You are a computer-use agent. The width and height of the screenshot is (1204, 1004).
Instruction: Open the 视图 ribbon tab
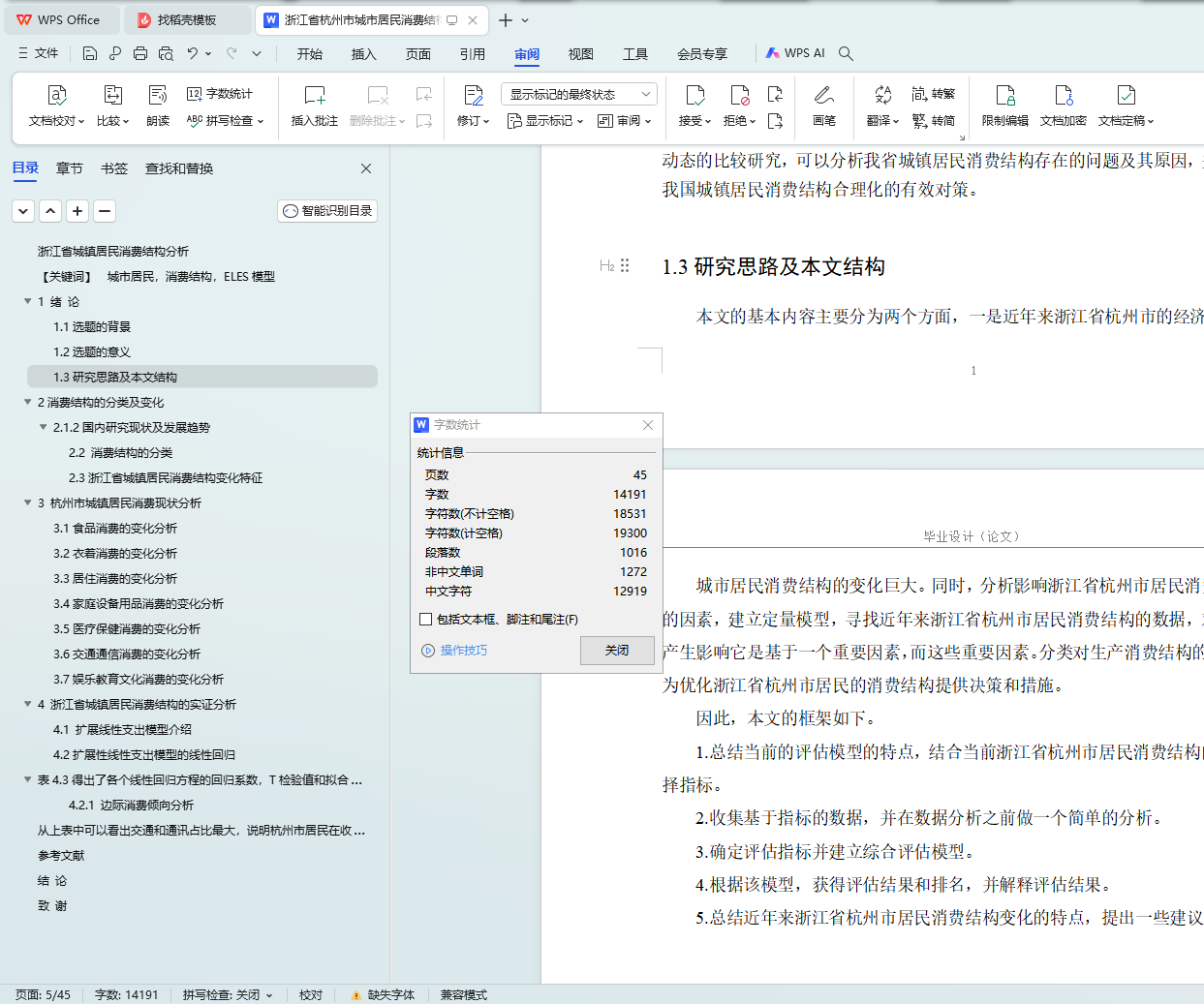(x=581, y=54)
